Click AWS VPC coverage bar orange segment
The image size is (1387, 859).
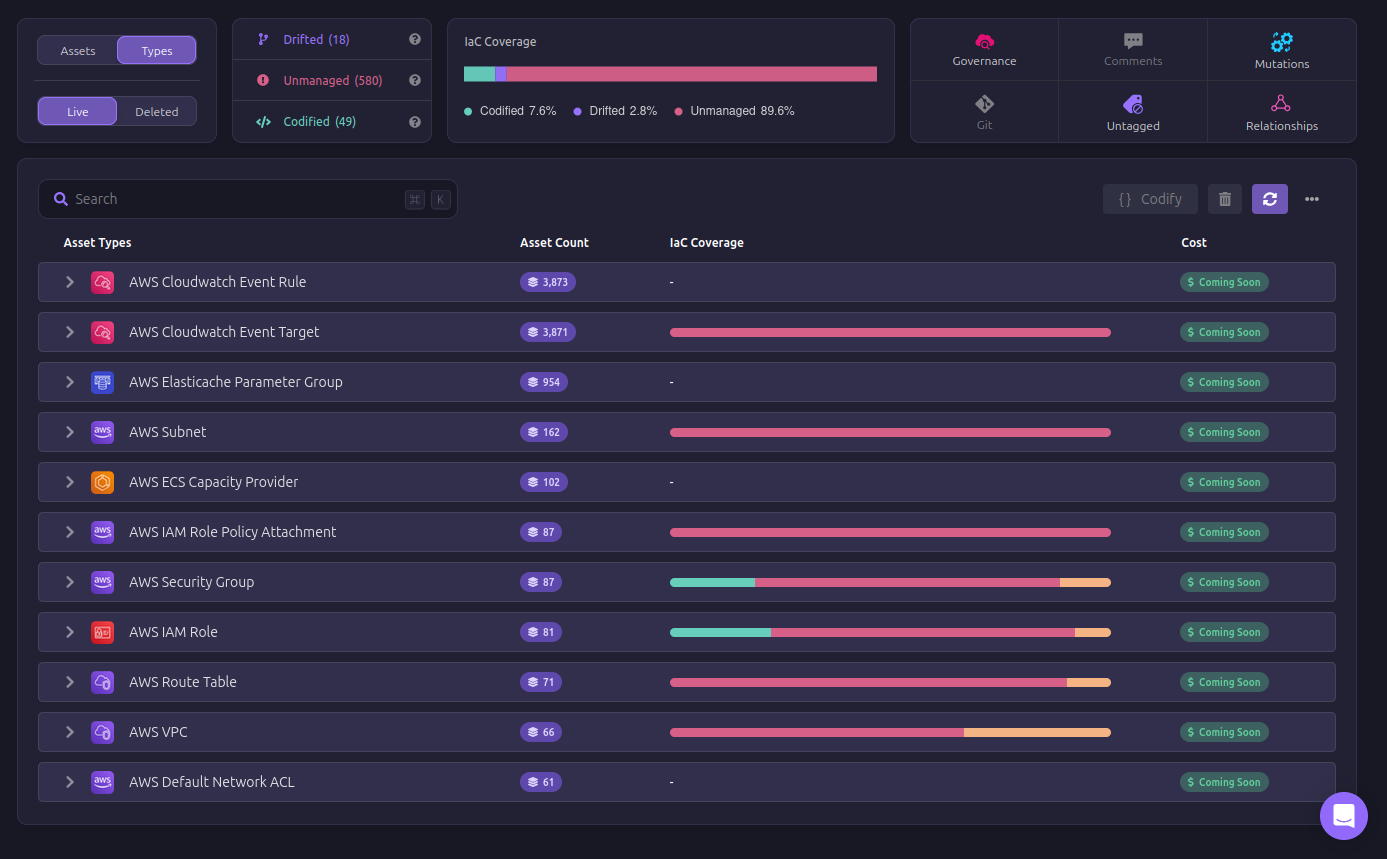(x=1037, y=732)
